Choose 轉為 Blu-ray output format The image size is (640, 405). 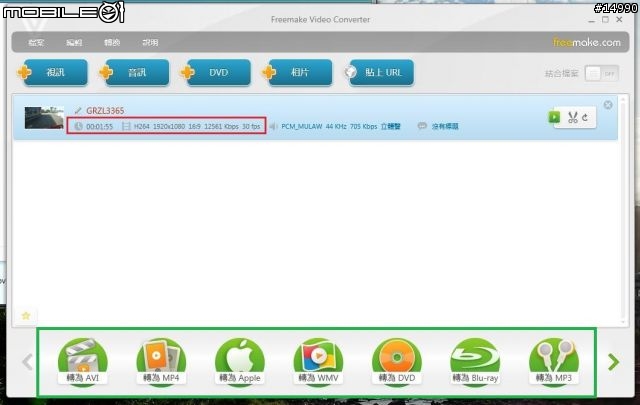click(475, 362)
